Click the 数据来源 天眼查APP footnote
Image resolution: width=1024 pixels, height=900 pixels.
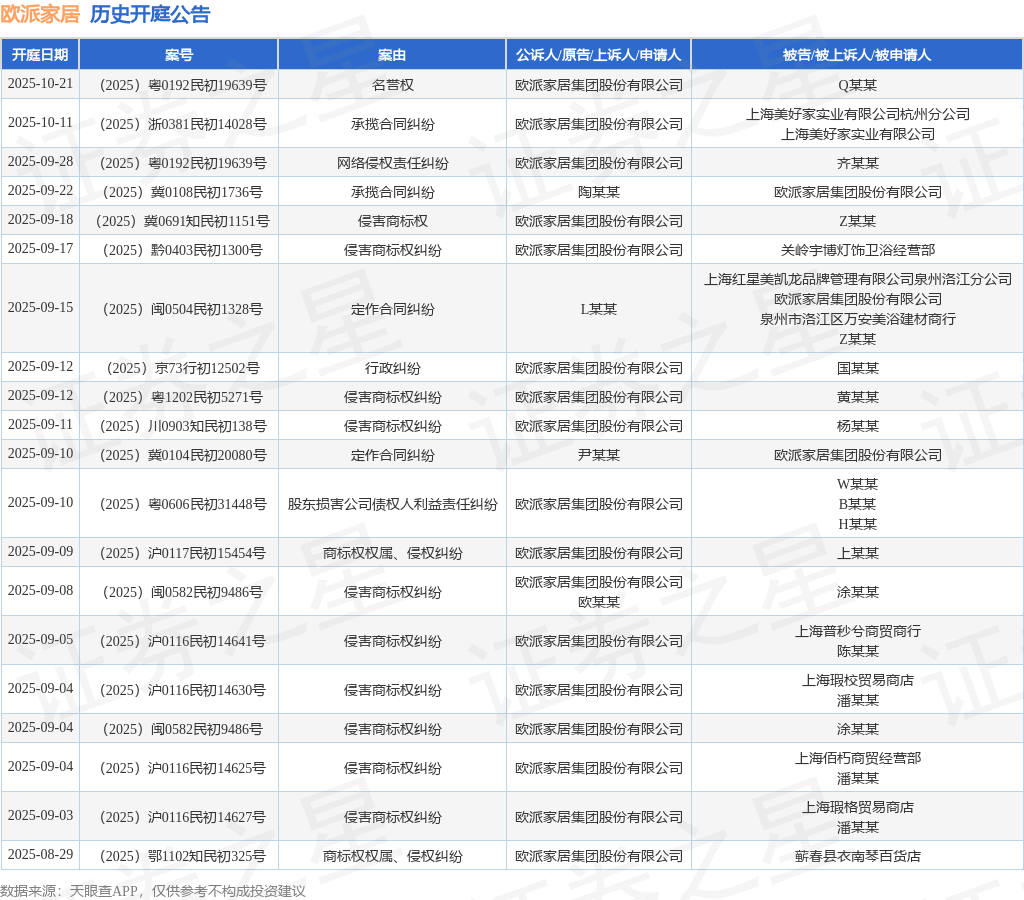(x=153, y=891)
